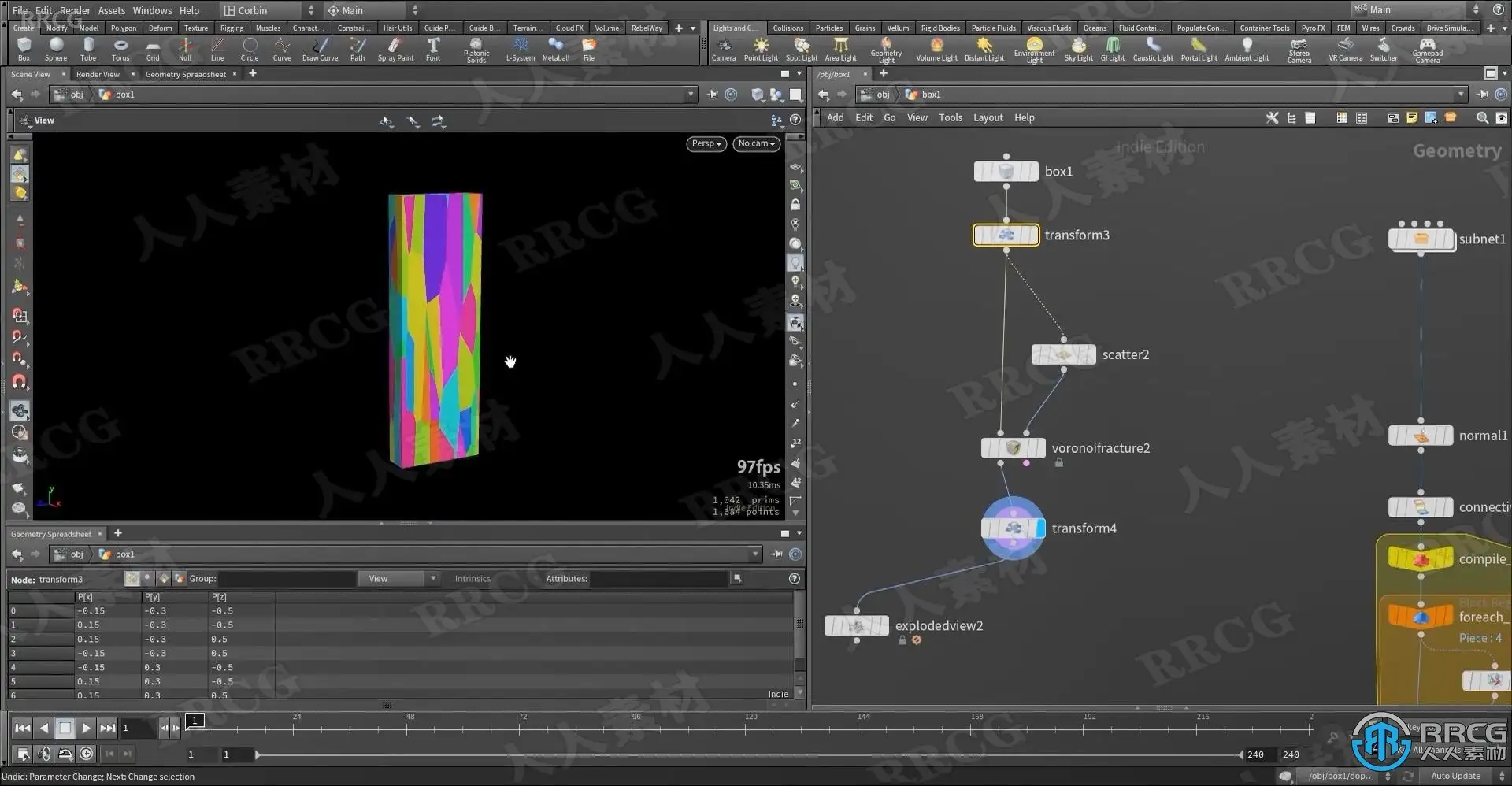Expand the spreadsheet View dropdown

(x=398, y=579)
